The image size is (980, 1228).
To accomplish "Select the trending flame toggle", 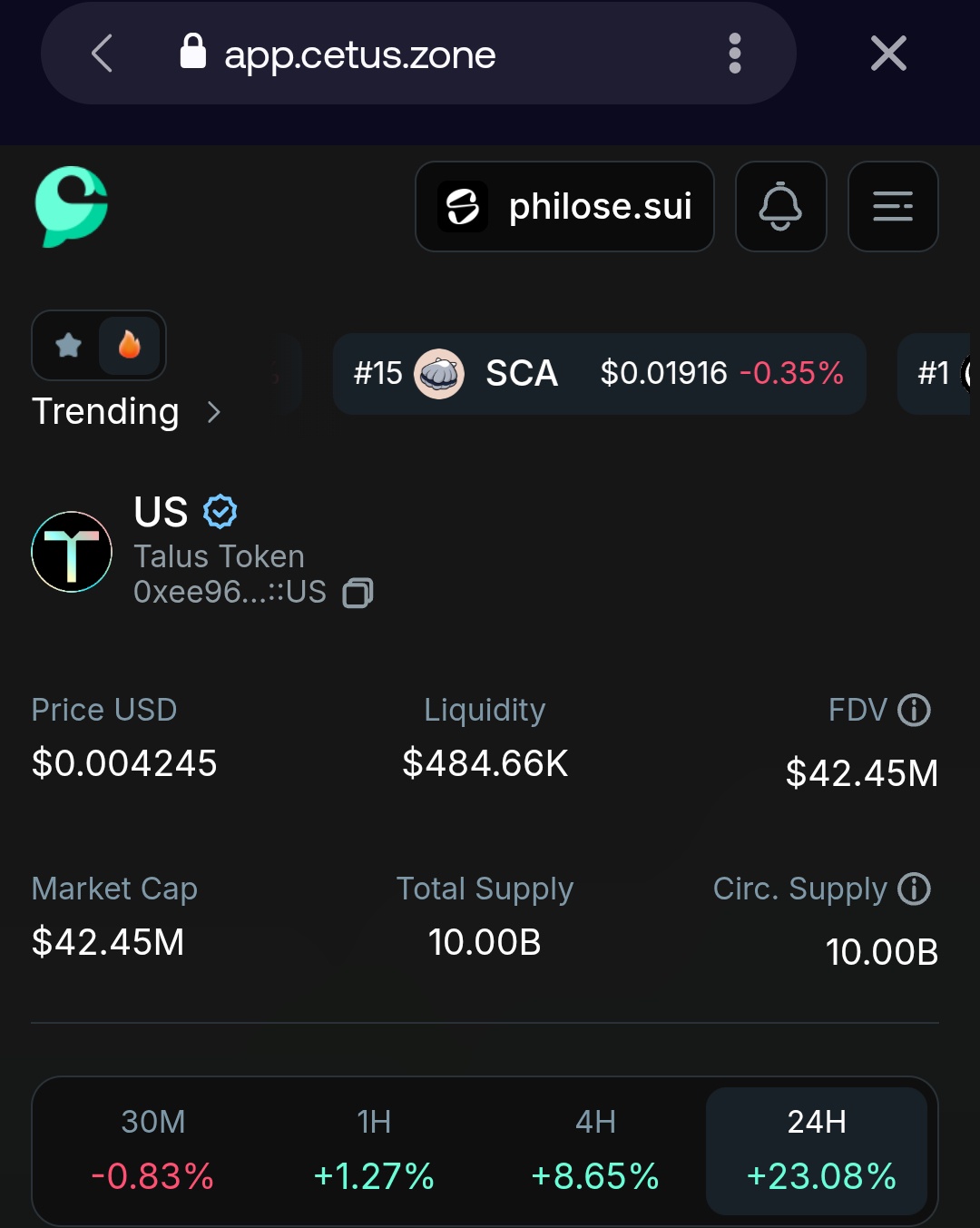I will point(130,345).
